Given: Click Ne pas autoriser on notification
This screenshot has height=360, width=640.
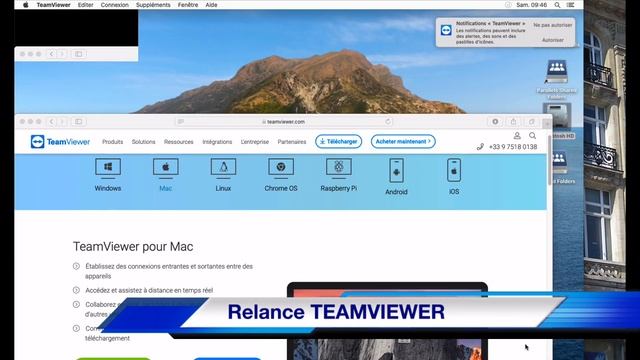Looking at the screenshot, I should (x=553, y=25).
